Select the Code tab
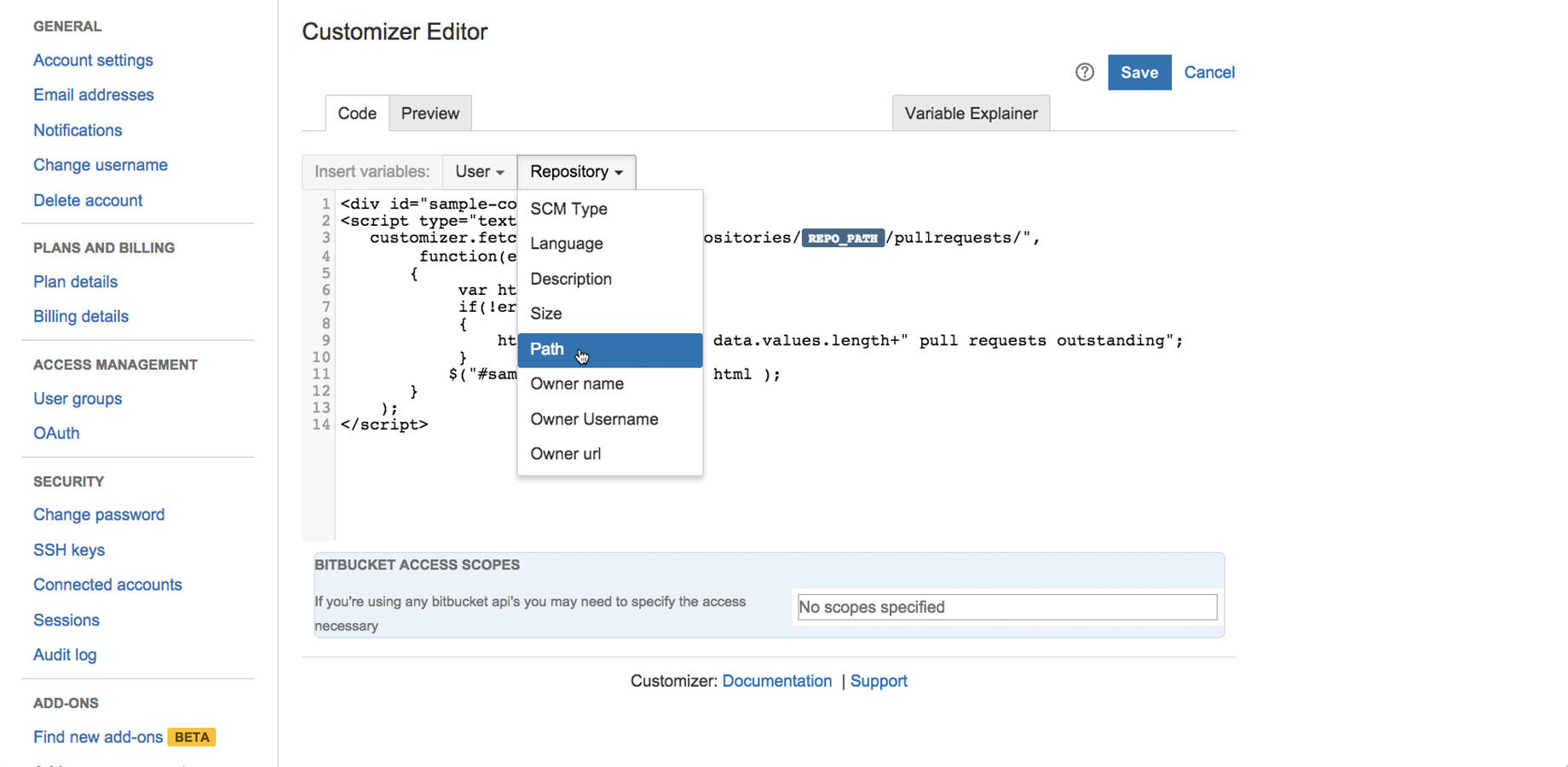This screenshot has height=767, width=1568. pos(357,113)
